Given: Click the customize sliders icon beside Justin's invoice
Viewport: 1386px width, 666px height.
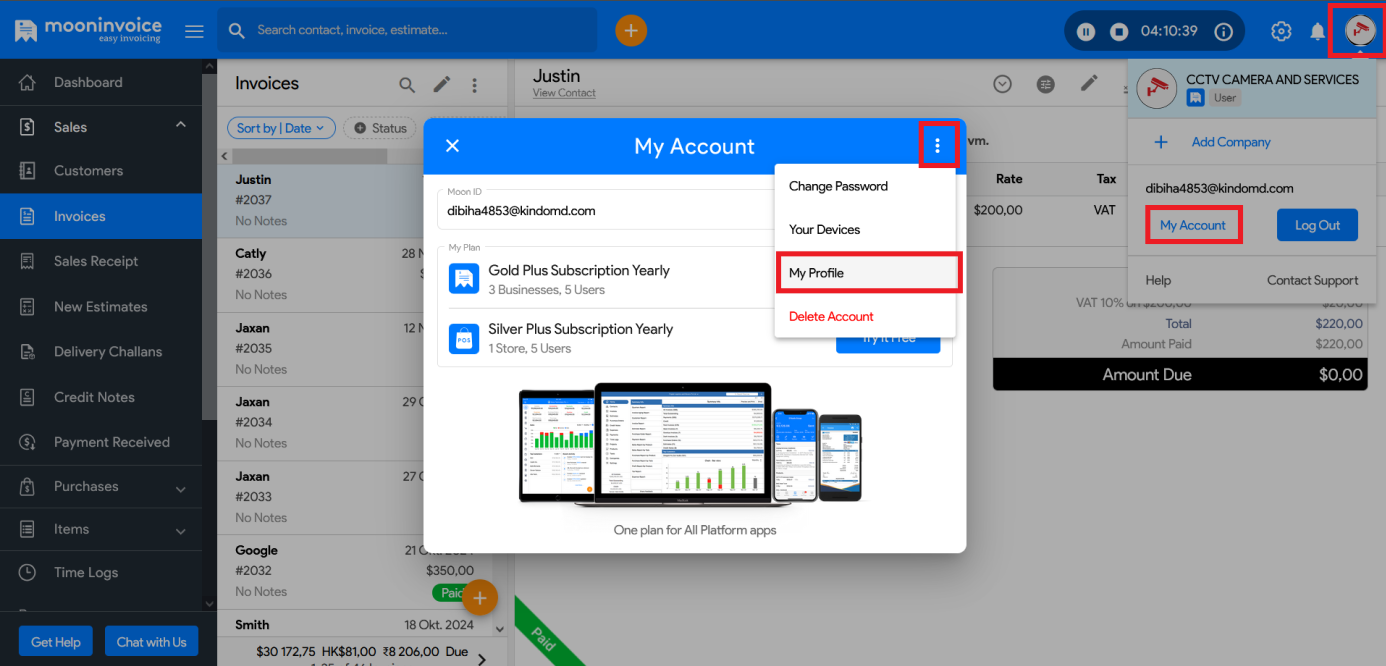Looking at the screenshot, I should (1046, 84).
